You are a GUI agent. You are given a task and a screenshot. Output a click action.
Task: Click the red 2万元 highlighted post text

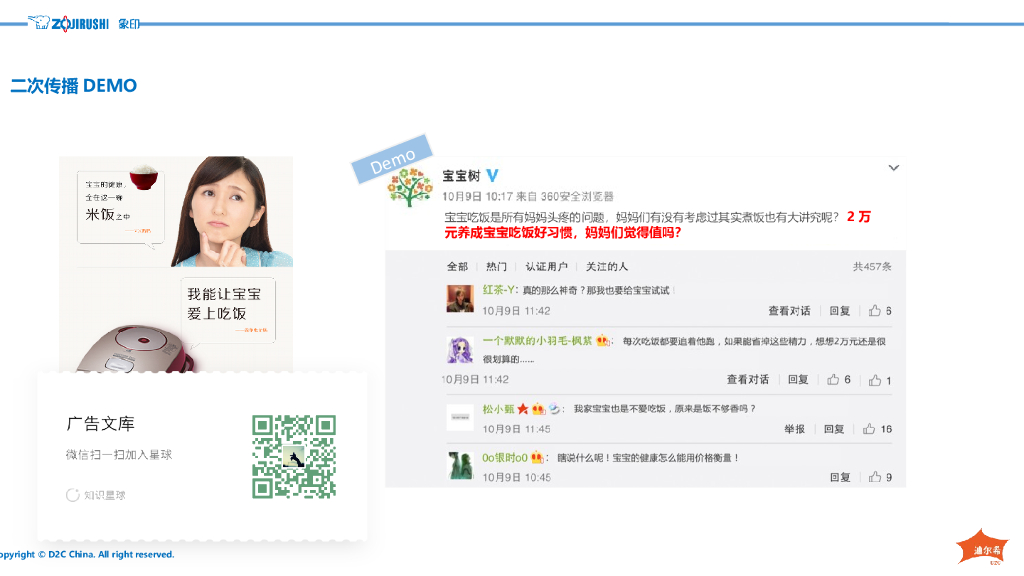click(x=657, y=225)
